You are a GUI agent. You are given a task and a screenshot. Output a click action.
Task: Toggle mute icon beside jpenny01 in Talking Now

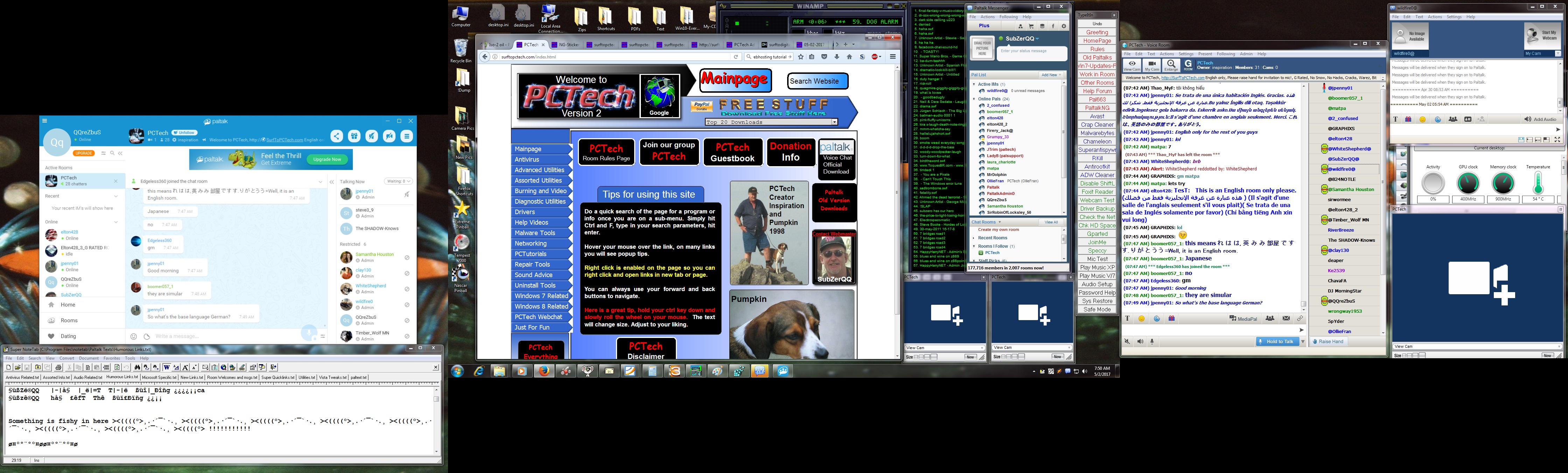click(407, 194)
